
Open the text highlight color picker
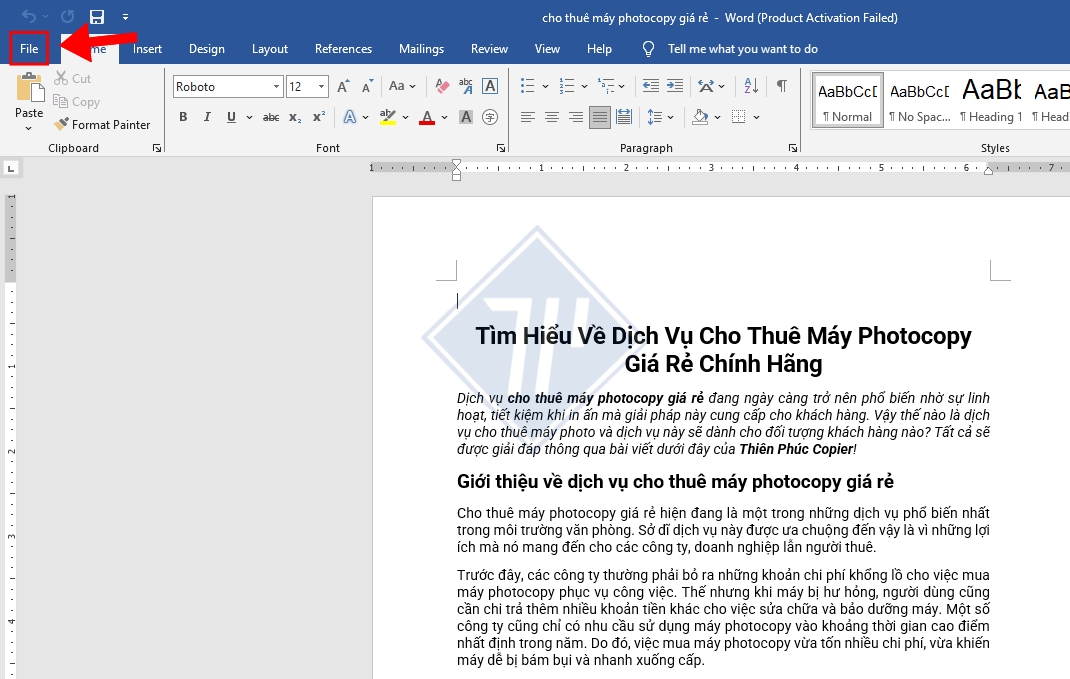[x=404, y=118]
